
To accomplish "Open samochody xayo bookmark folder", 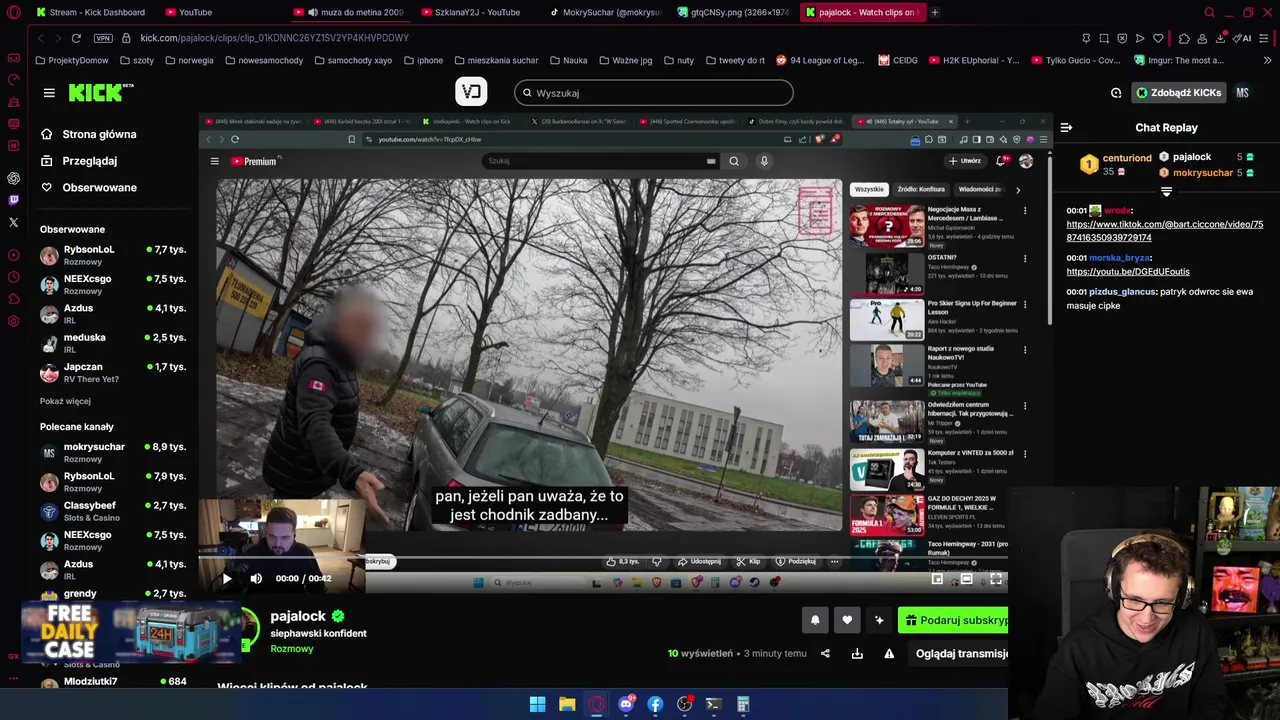I will pyautogui.click(x=353, y=60).
